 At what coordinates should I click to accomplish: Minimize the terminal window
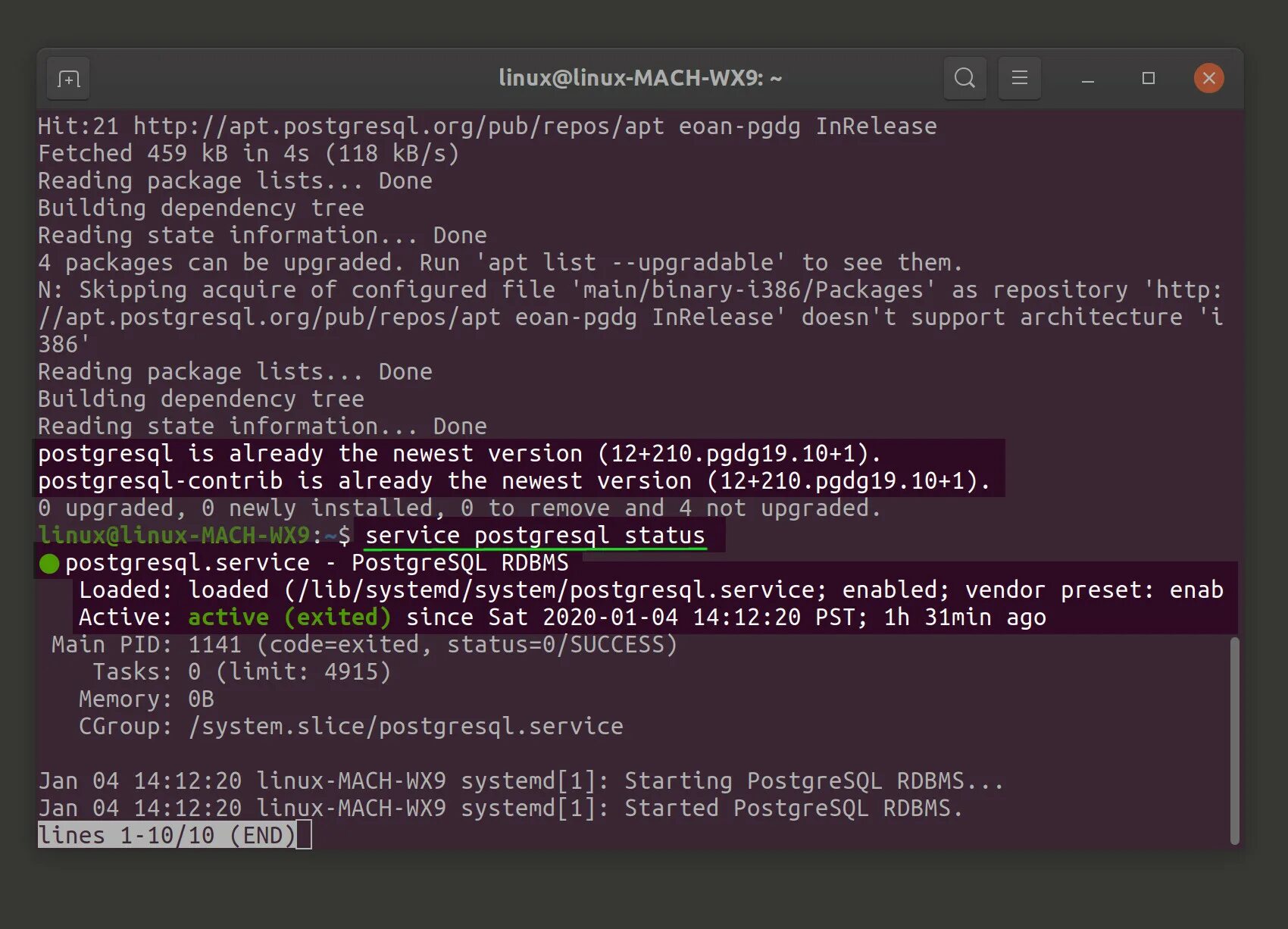(x=1088, y=79)
